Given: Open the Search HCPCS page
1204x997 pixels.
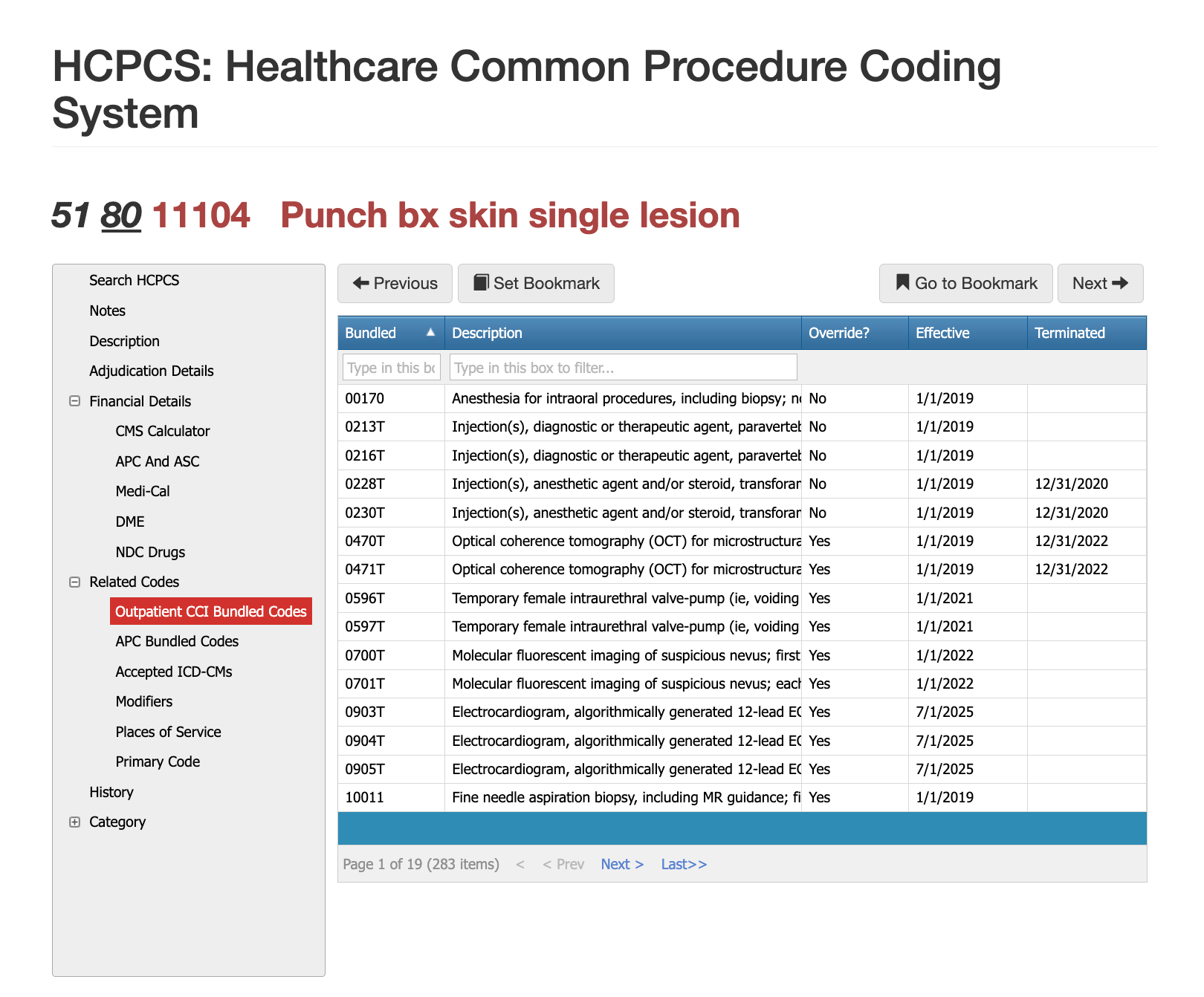Looking at the screenshot, I should (x=134, y=280).
